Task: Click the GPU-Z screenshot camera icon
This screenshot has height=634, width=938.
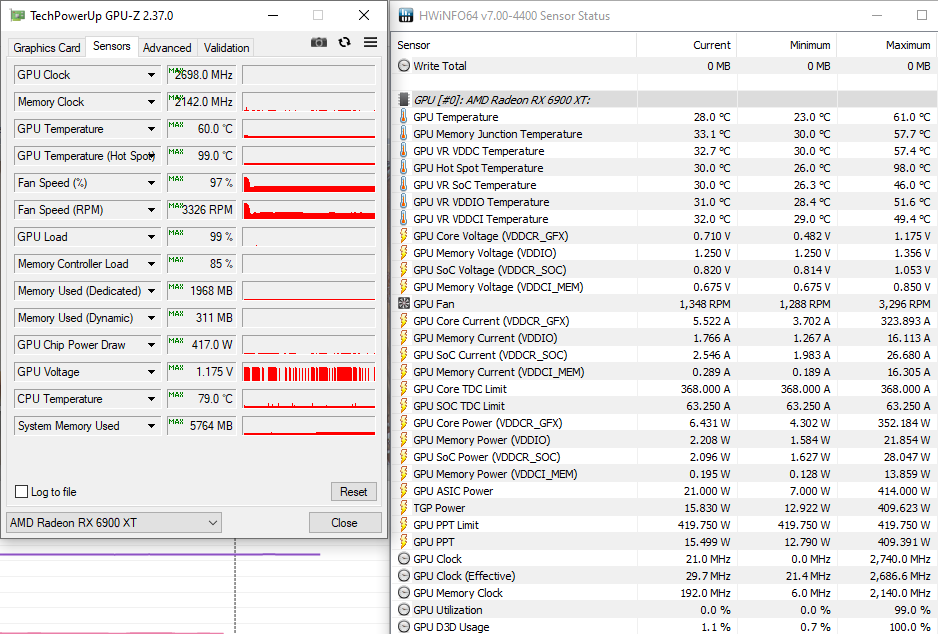Action: 319,42
